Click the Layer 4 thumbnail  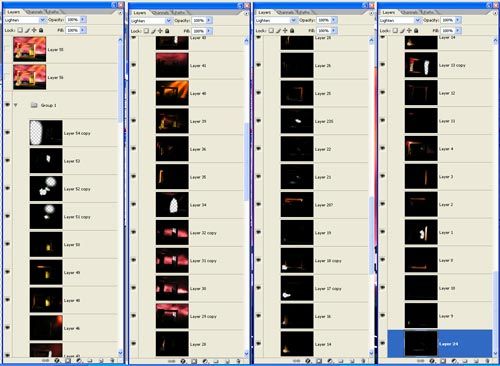pyautogui.click(x=421, y=149)
